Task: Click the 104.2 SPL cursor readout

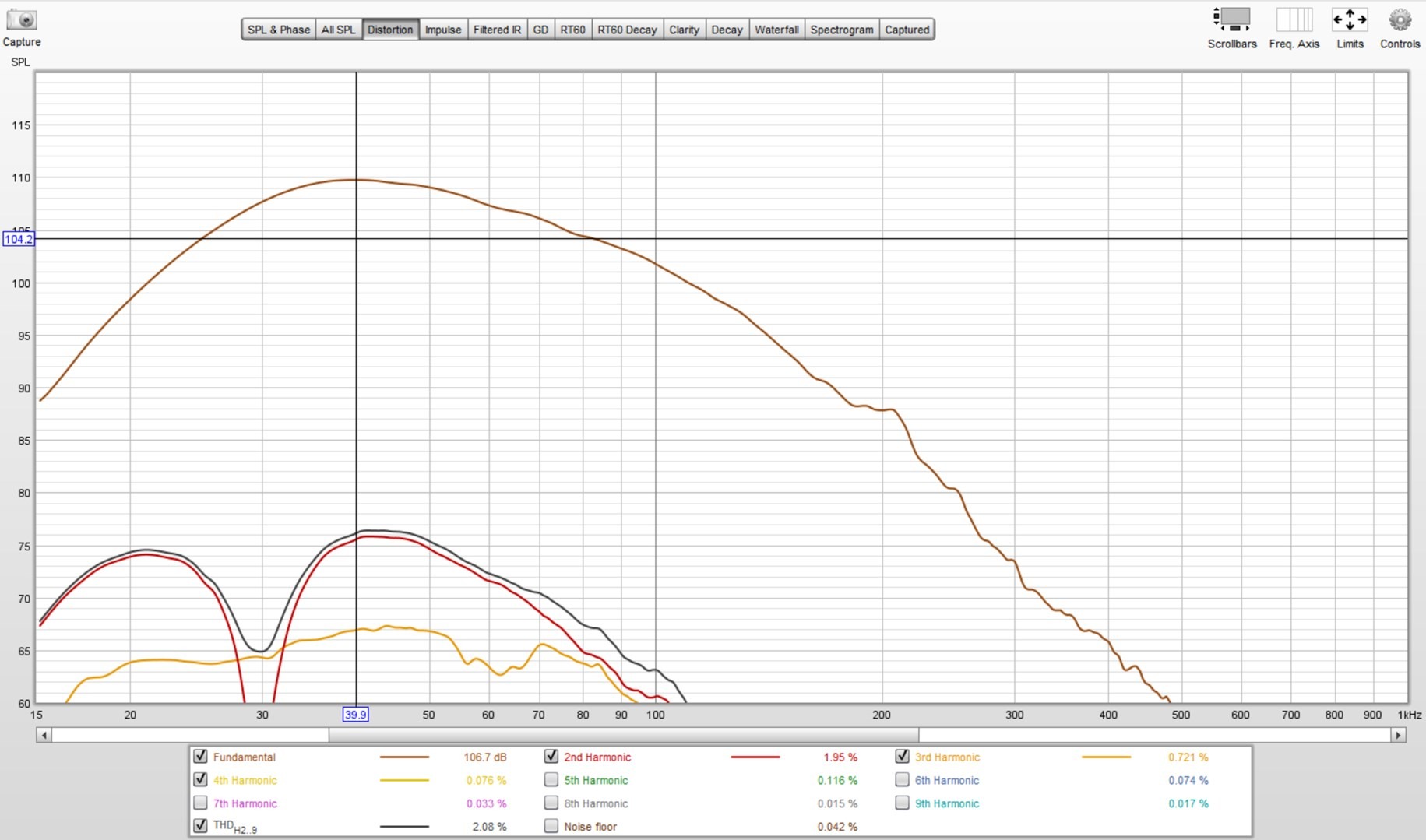Action: pyautogui.click(x=19, y=239)
